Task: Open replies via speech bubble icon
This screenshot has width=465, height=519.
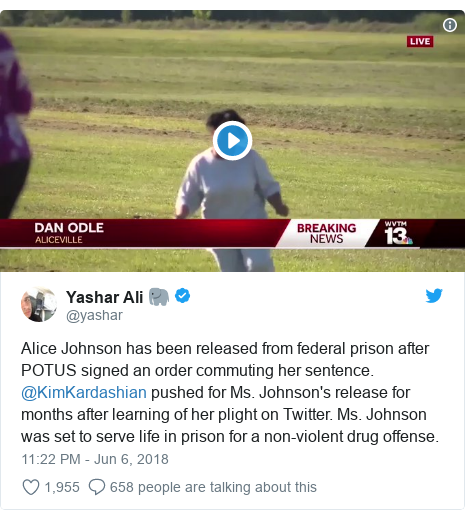Action: (x=97, y=487)
